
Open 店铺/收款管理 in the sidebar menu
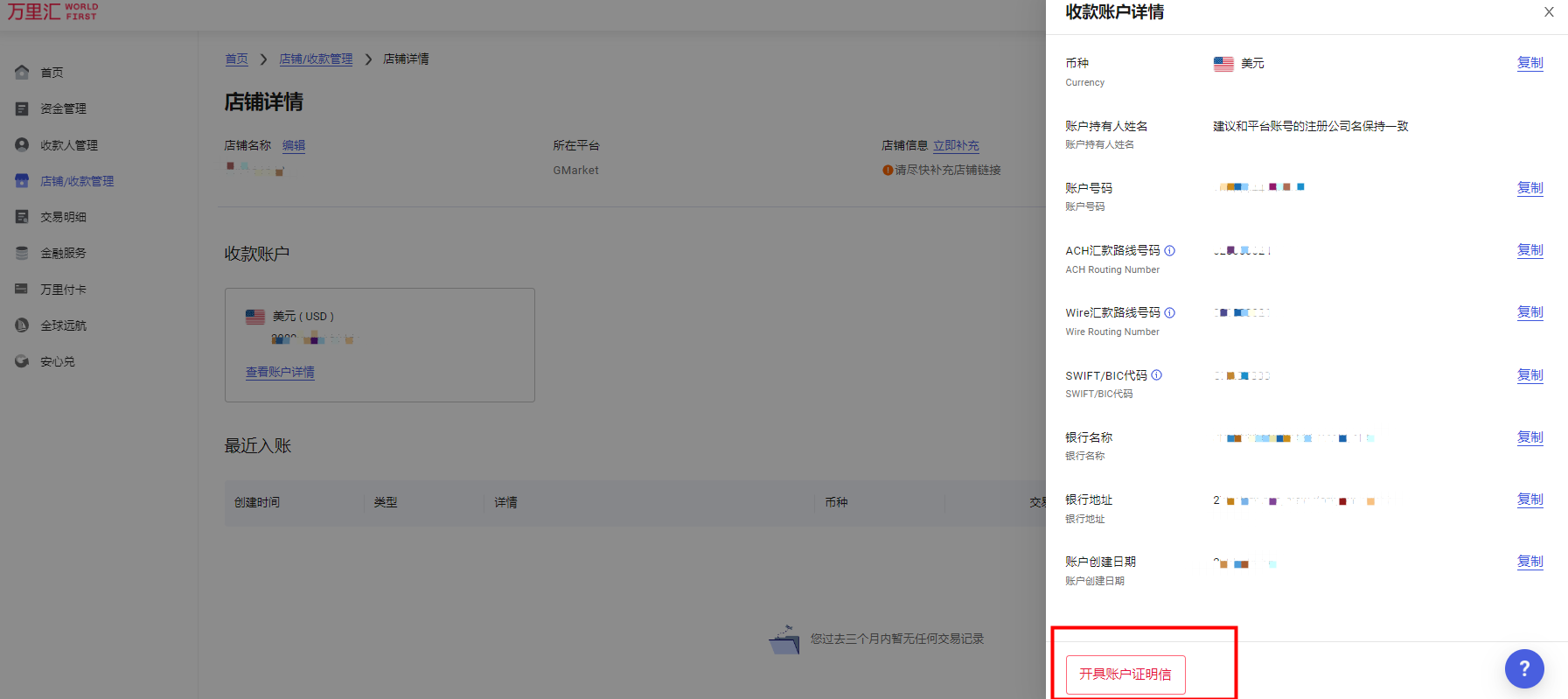[x=77, y=181]
